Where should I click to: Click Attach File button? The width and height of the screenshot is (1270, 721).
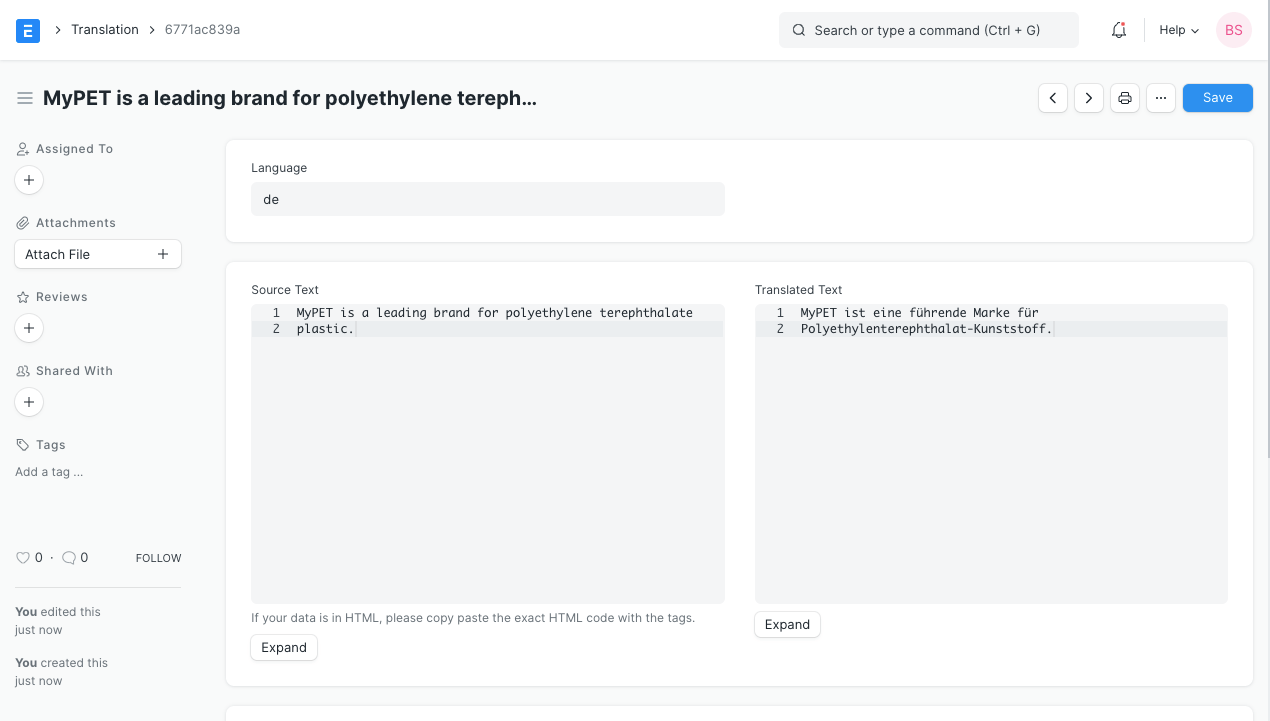point(97,254)
